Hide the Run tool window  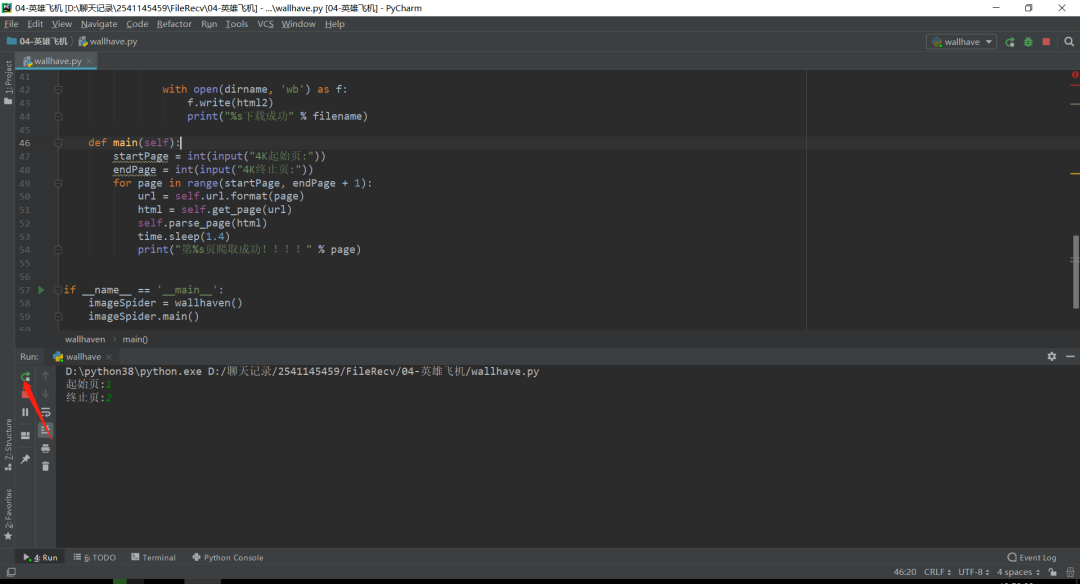[x=1070, y=356]
